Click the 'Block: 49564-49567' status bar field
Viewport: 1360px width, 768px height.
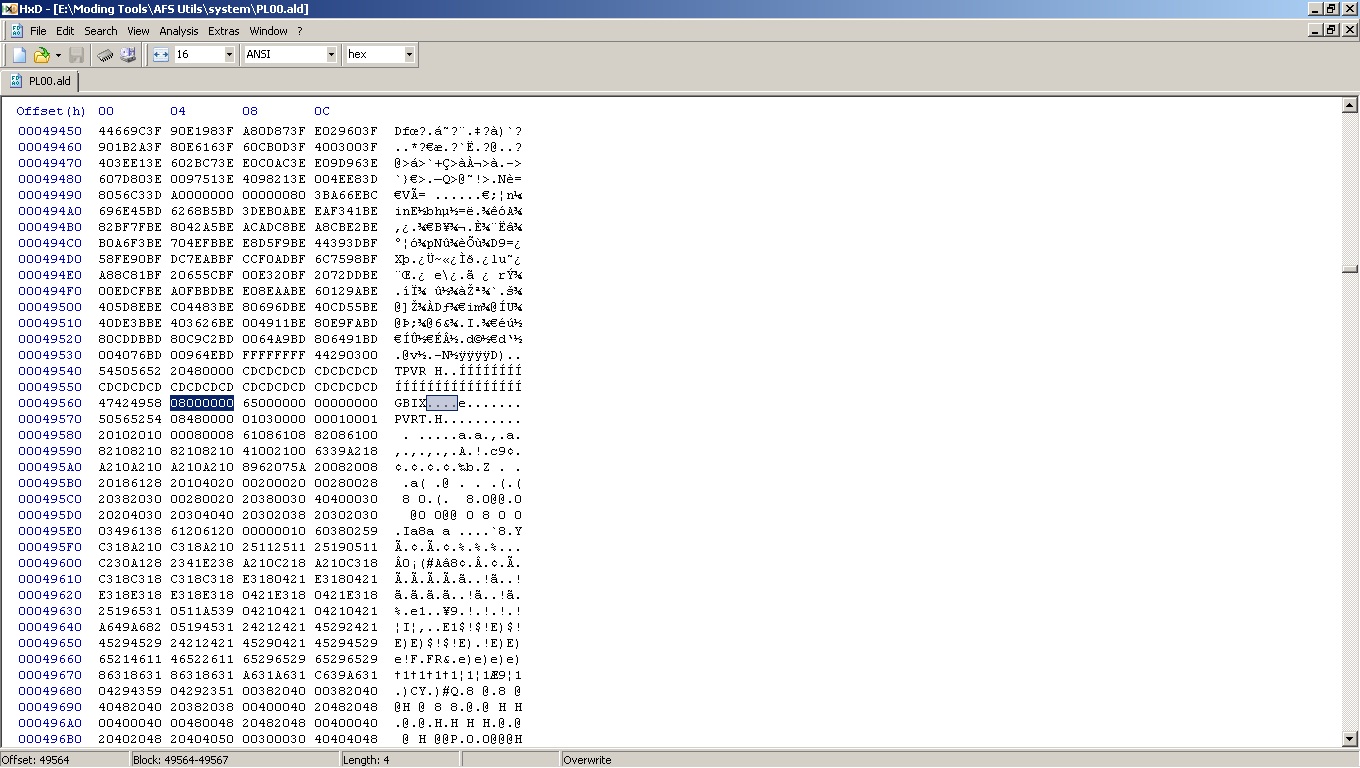(234, 760)
